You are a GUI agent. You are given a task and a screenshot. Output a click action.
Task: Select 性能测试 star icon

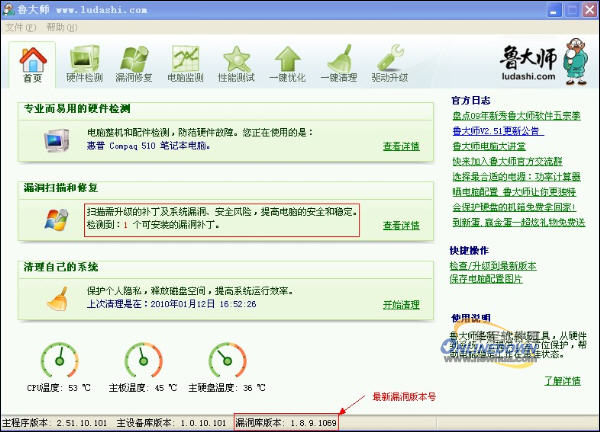236,64
